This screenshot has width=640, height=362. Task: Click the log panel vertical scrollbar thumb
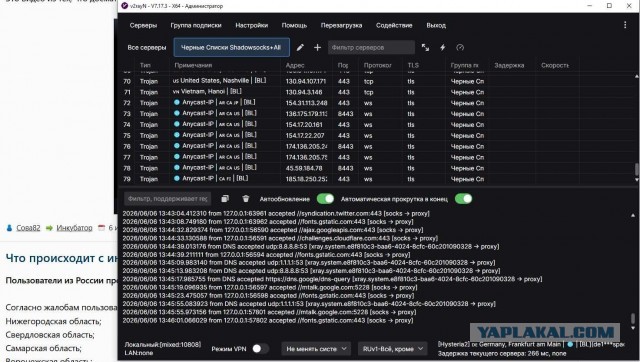[633, 318]
